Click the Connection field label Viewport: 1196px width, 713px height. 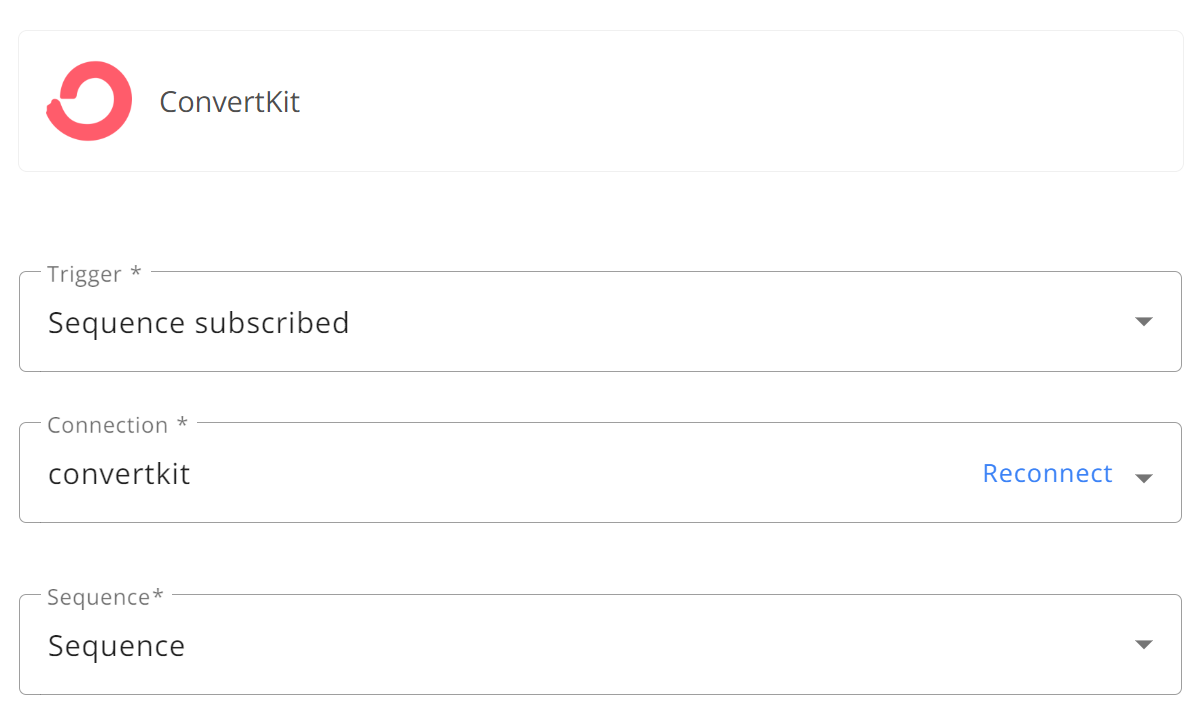(108, 425)
